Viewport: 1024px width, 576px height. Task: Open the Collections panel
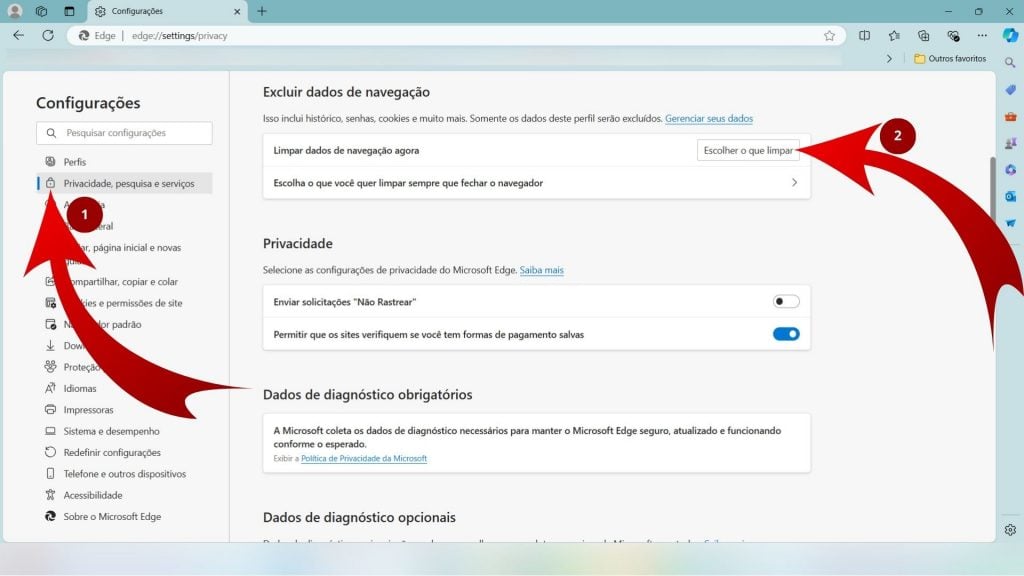[925, 36]
